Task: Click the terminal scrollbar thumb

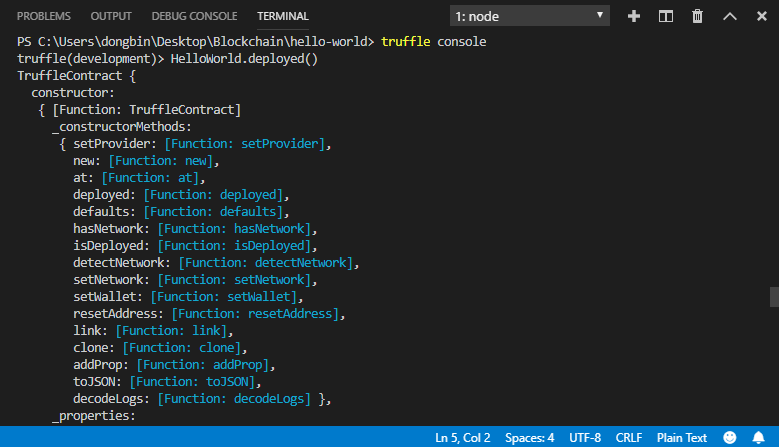Action: pyautogui.click(x=774, y=297)
